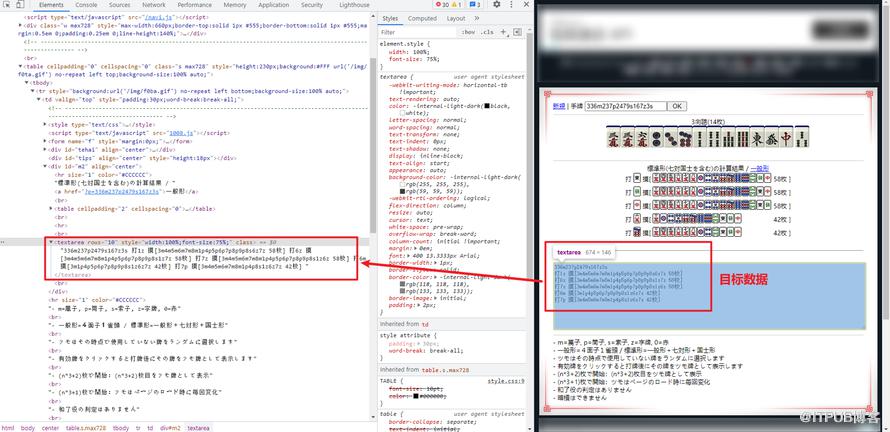Toggle the :hov element state button
Viewport: 890px width, 432px height.
469,32
